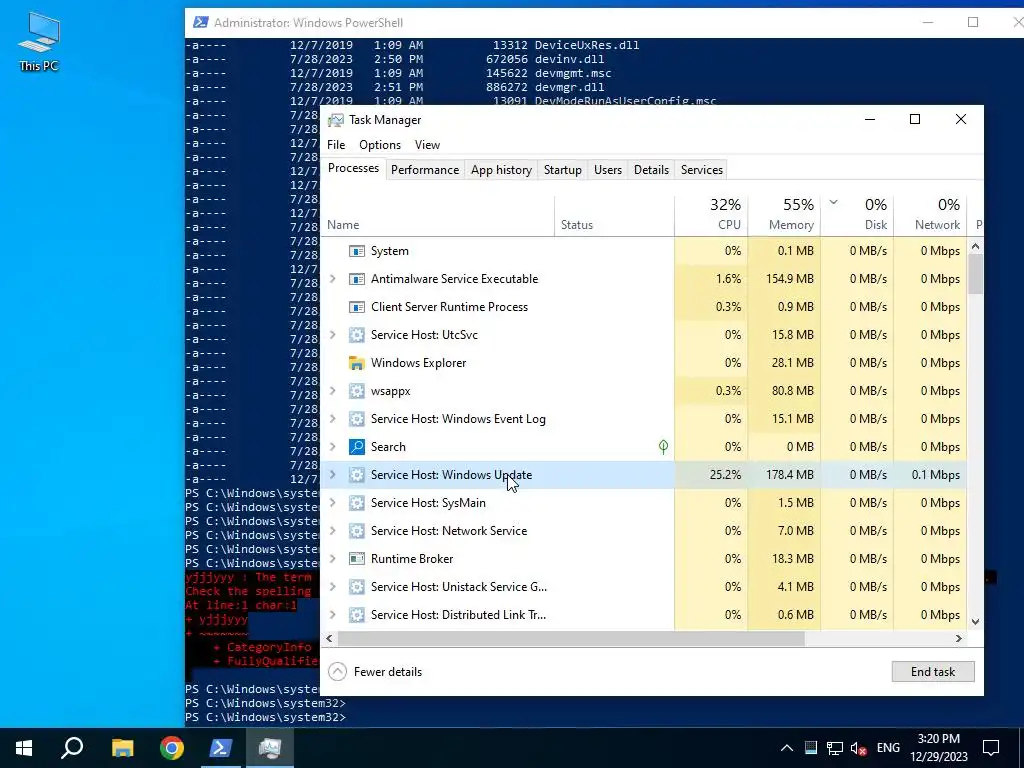
Task: Expand the wsappx process group
Action: tap(332, 391)
